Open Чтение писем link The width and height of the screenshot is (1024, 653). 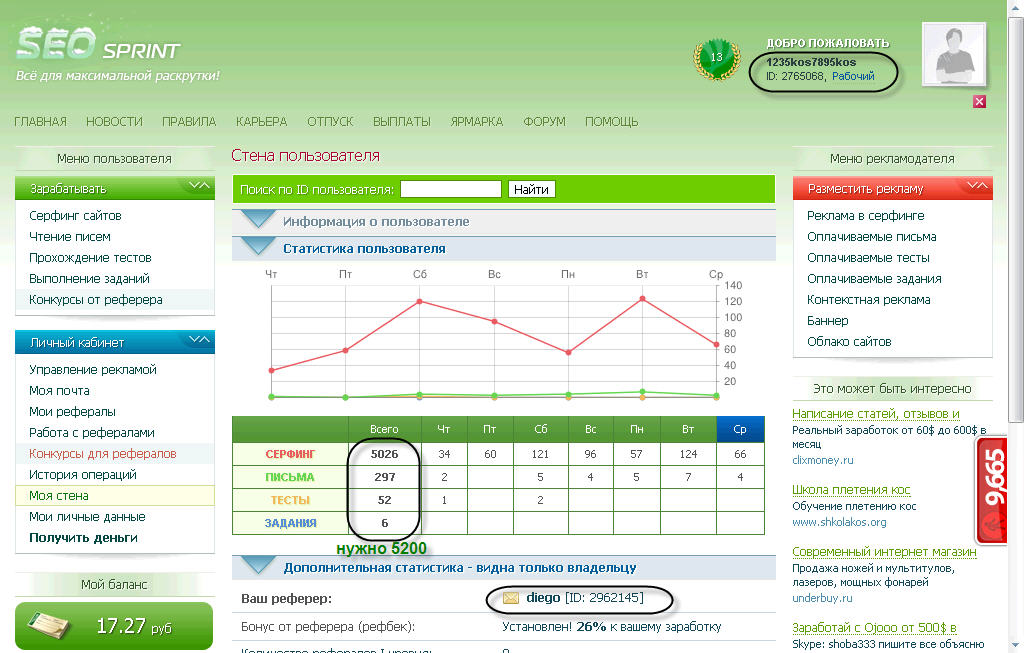coord(70,236)
